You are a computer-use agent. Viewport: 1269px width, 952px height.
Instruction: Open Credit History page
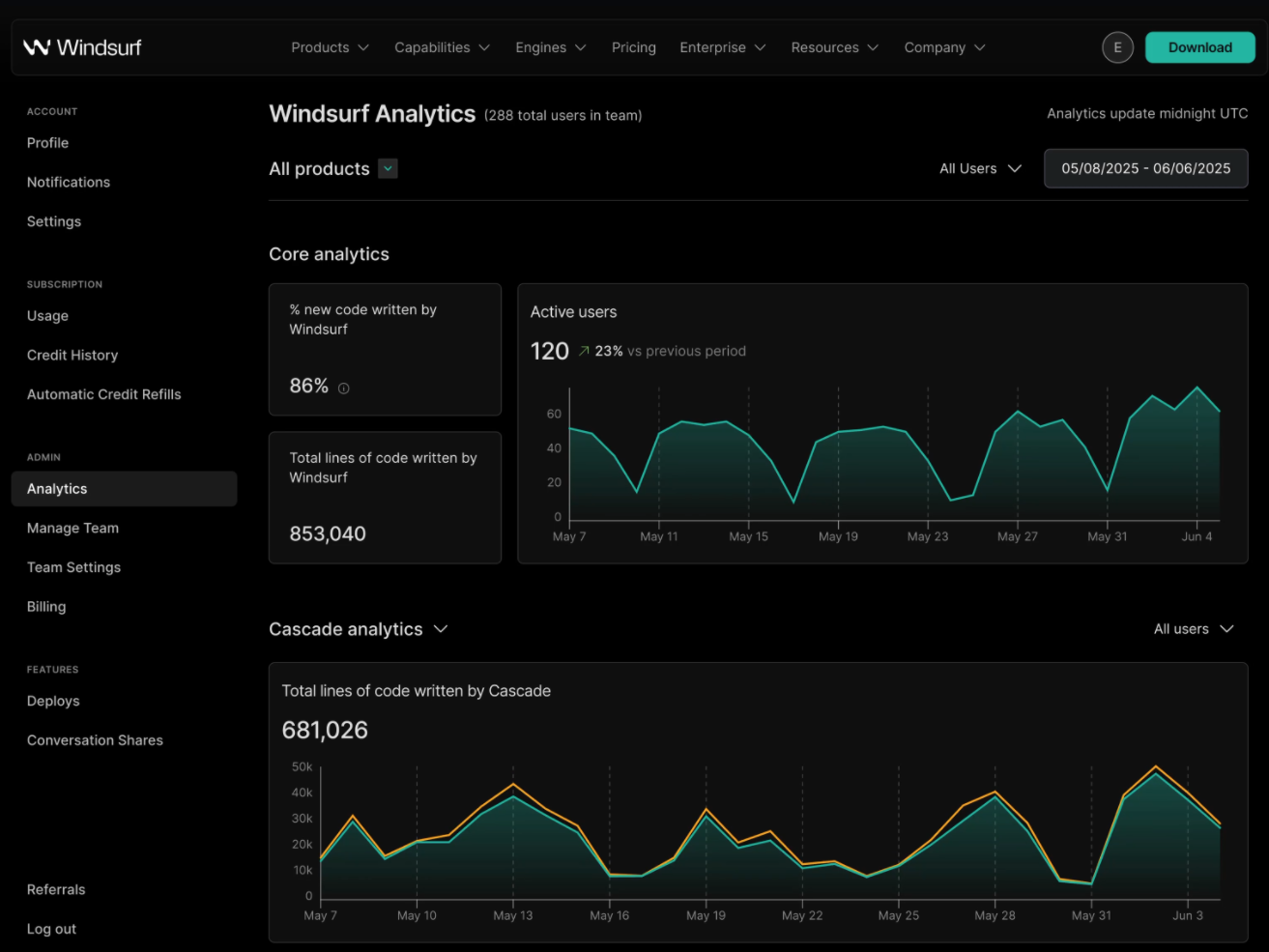point(72,355)
